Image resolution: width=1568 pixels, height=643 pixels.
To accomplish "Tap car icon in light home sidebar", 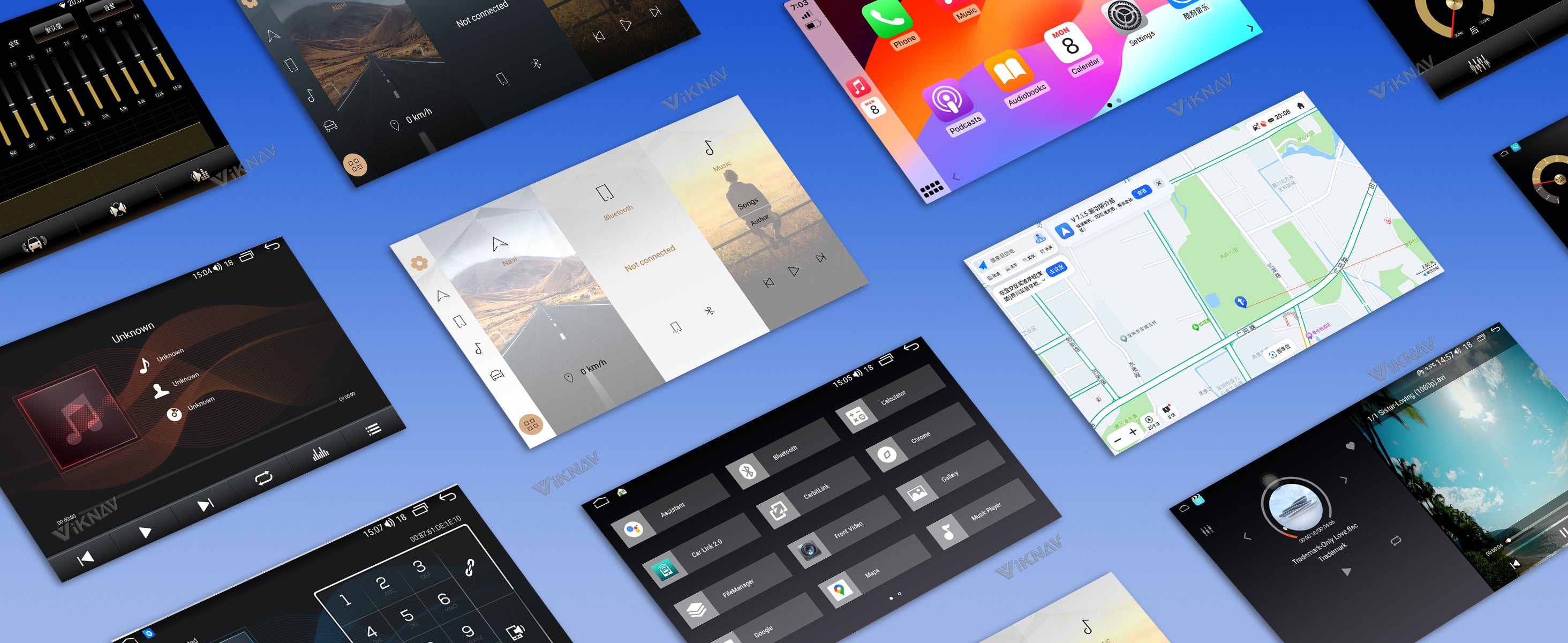I will (497, 375).
